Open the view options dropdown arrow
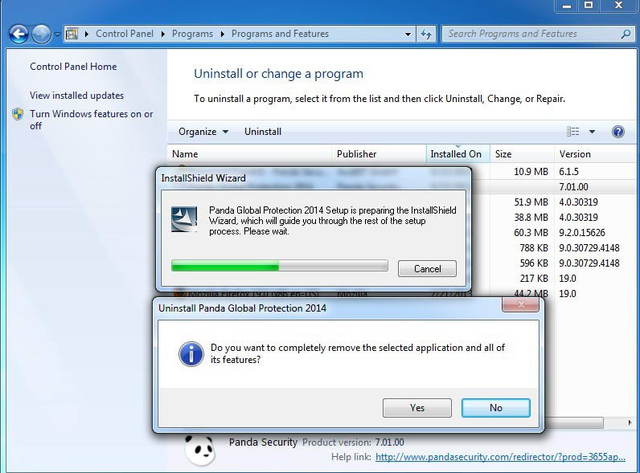The image size is (640, 473). 592,132
